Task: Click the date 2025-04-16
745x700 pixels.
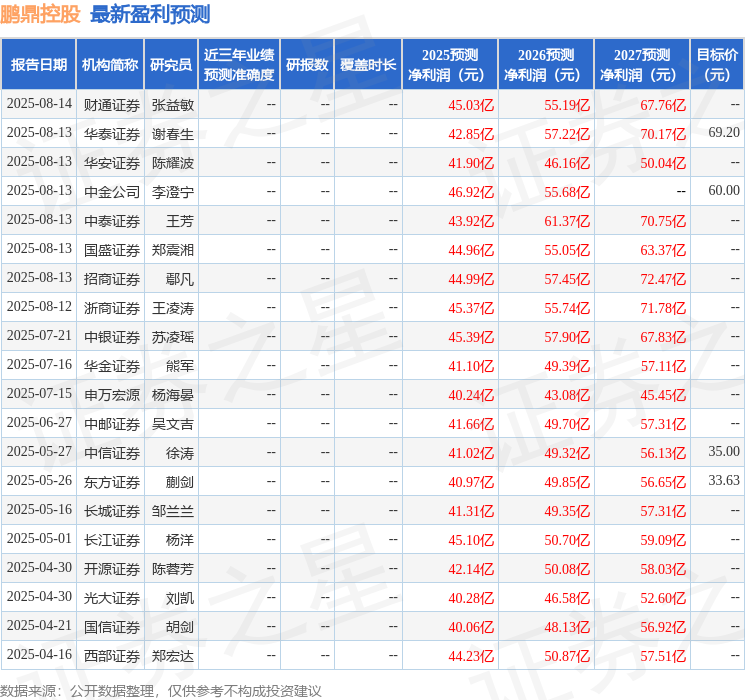Action: [39, 654]
